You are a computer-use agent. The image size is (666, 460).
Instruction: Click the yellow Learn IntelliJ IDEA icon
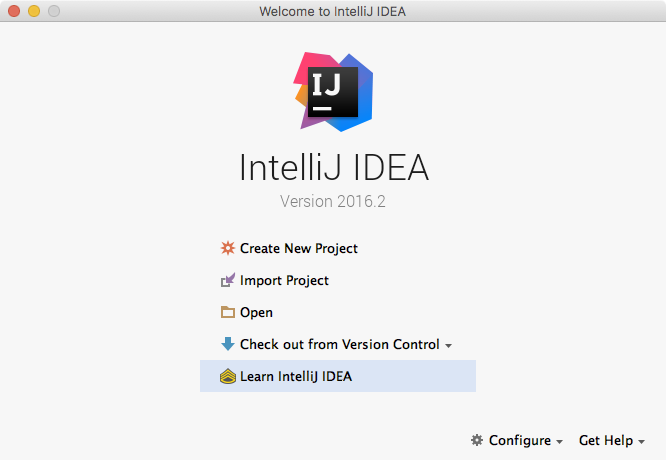228,376
